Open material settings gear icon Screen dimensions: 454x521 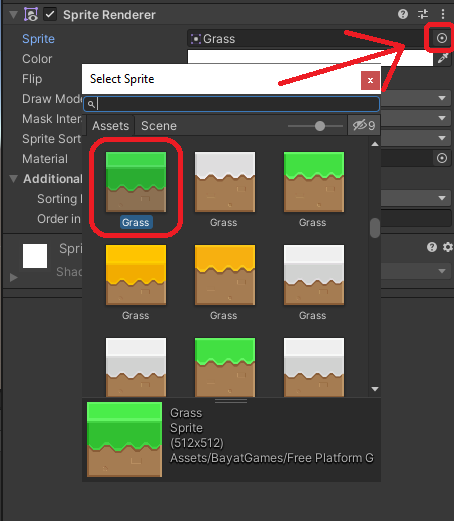point(447,247)
